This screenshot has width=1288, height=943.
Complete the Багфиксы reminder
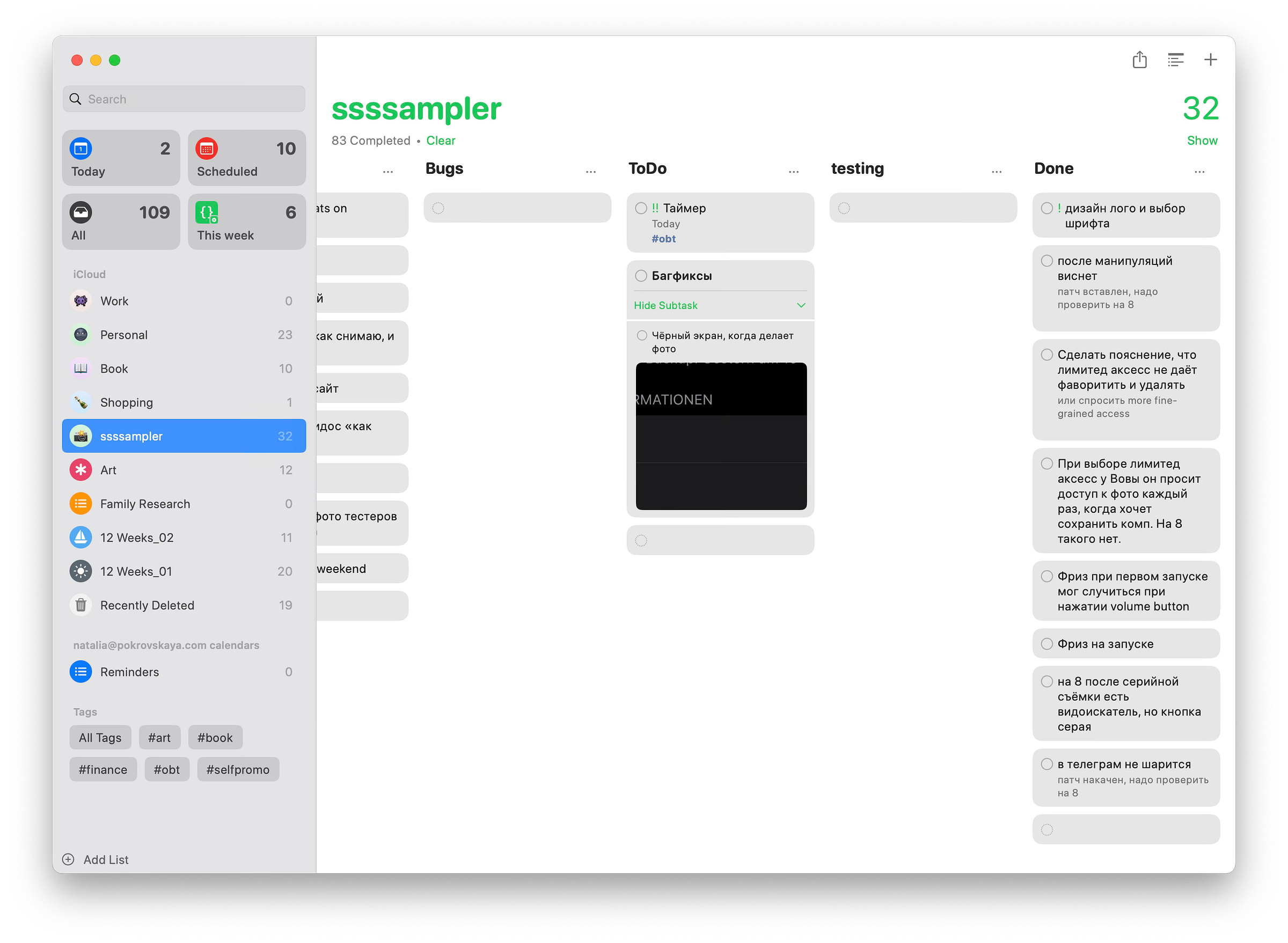(x=641, y=276)
